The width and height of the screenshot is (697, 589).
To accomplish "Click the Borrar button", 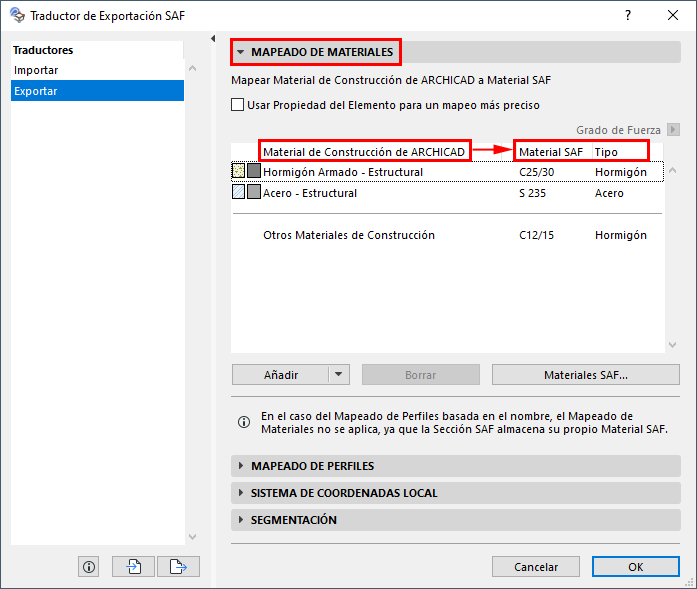I will pyautogui.click(x=421, y=375).
